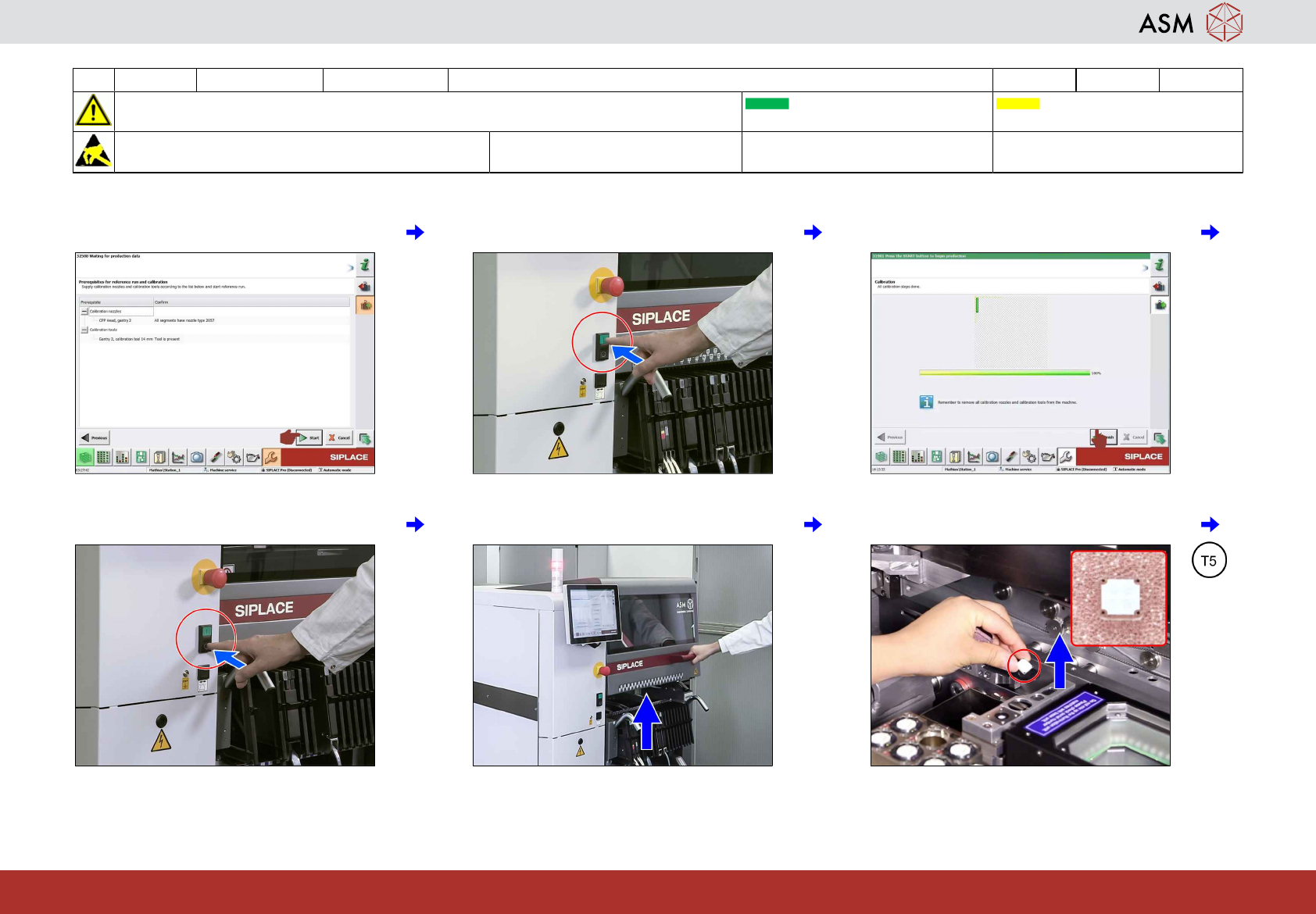Open the green grid icon in Prerequisites screenshot
This screenshot has width=1316, height=914.
click(103, 457)
